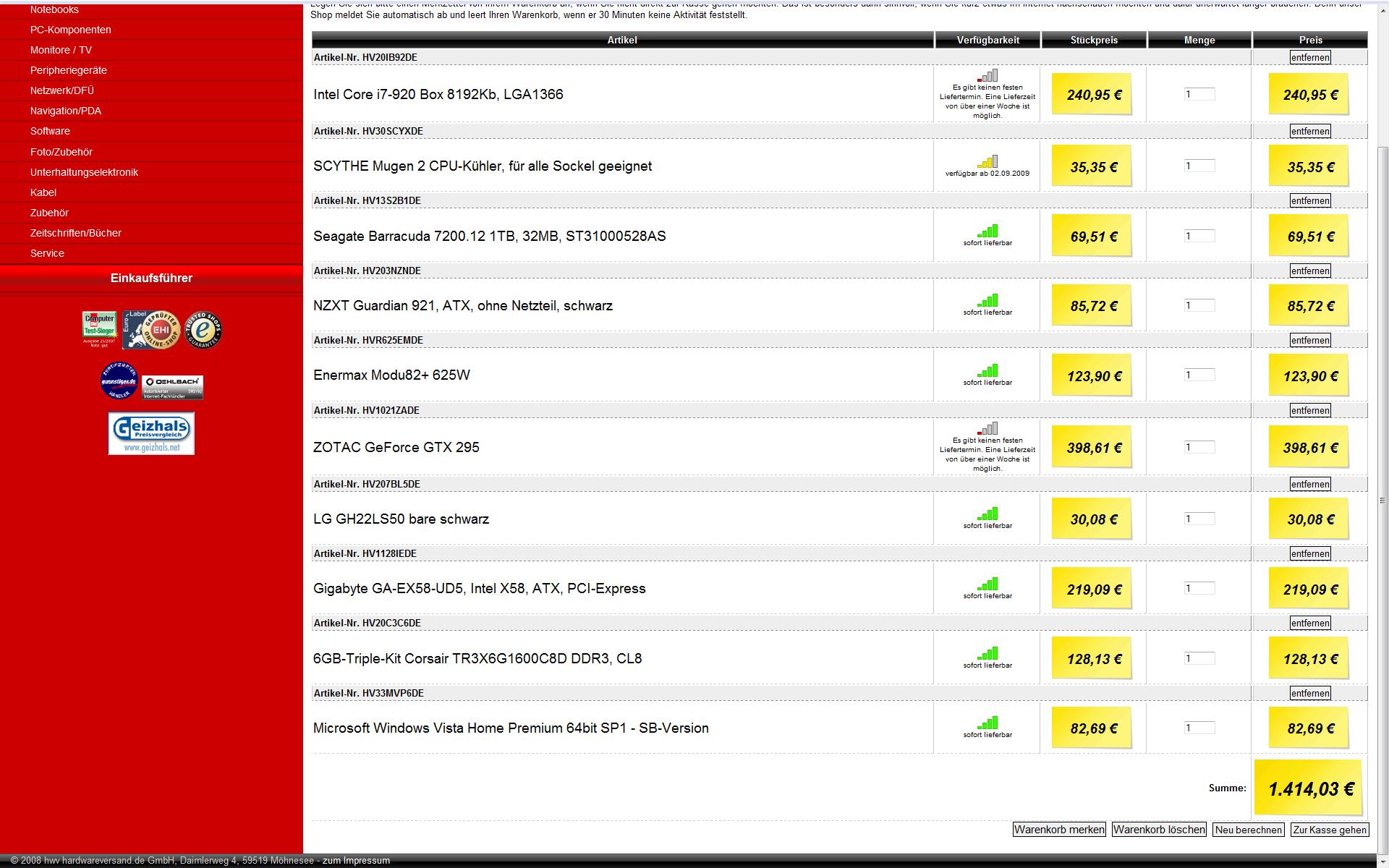This screenshot has height=868, width=1389.
Task: Focus quantity field for ZOTAC GeForce GTX 295
Action: coord(1199,447)
